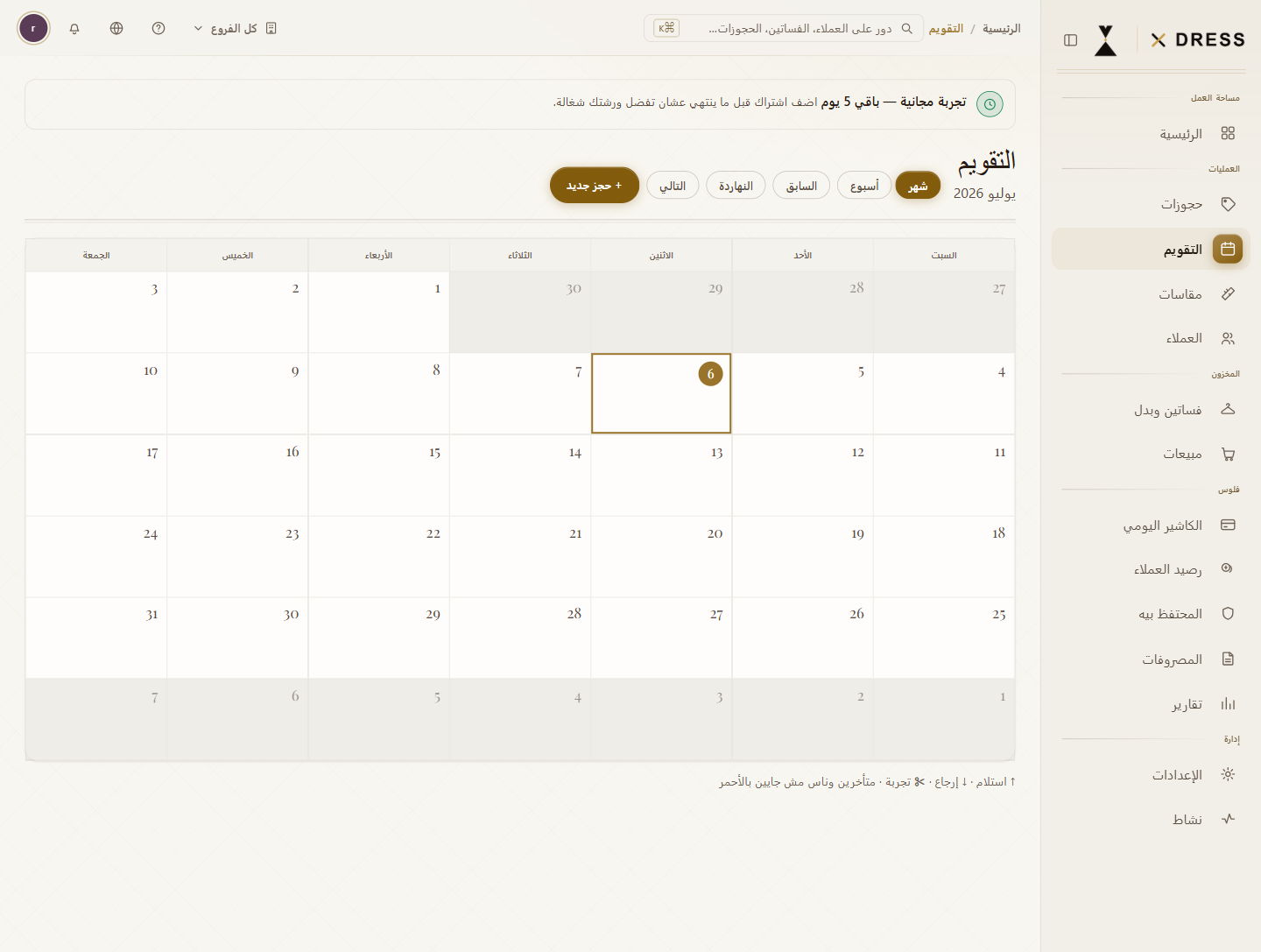
Task: Select calendar day 20
Action: [x=661, y=557]
